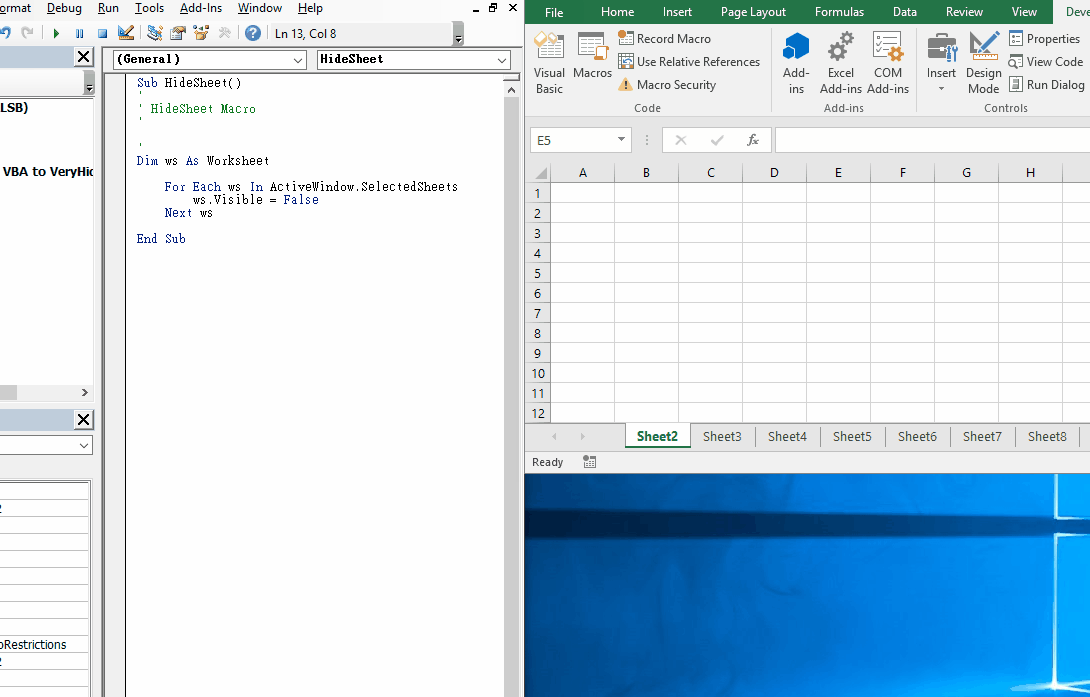The image size is (1090, 697).
Task: Toggle Design Mode in Controls group
Action: 984,63
